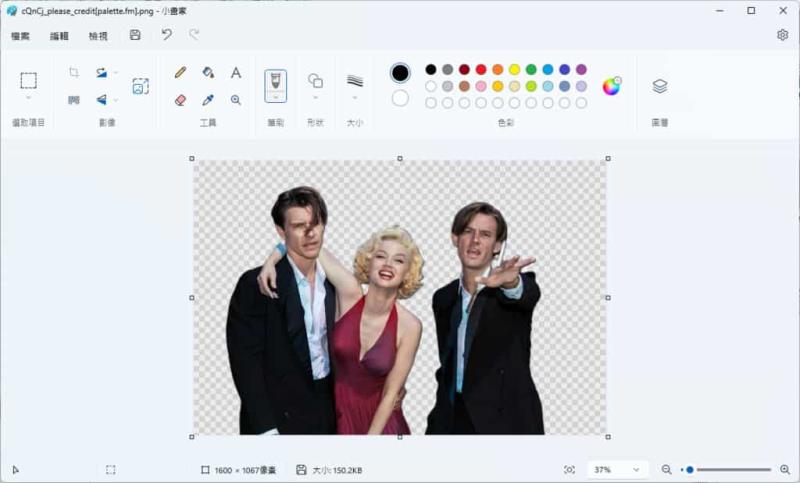Open the View menu
Screen dimensions: 800x483
98,36
